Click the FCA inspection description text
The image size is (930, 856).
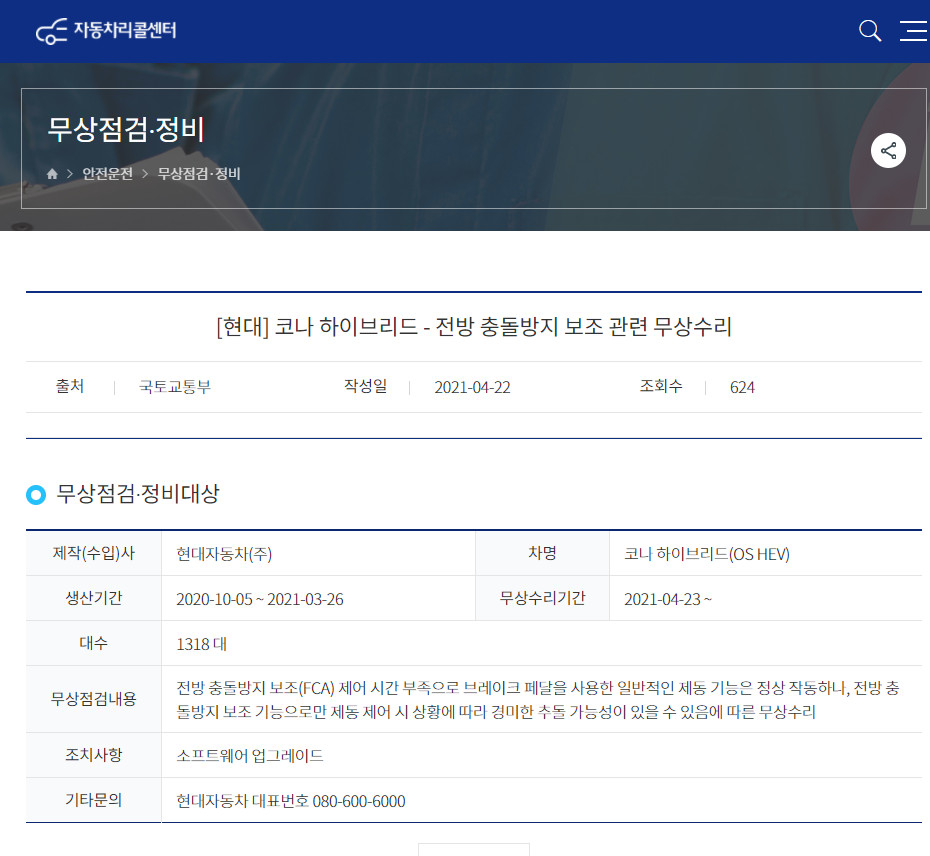538,700
